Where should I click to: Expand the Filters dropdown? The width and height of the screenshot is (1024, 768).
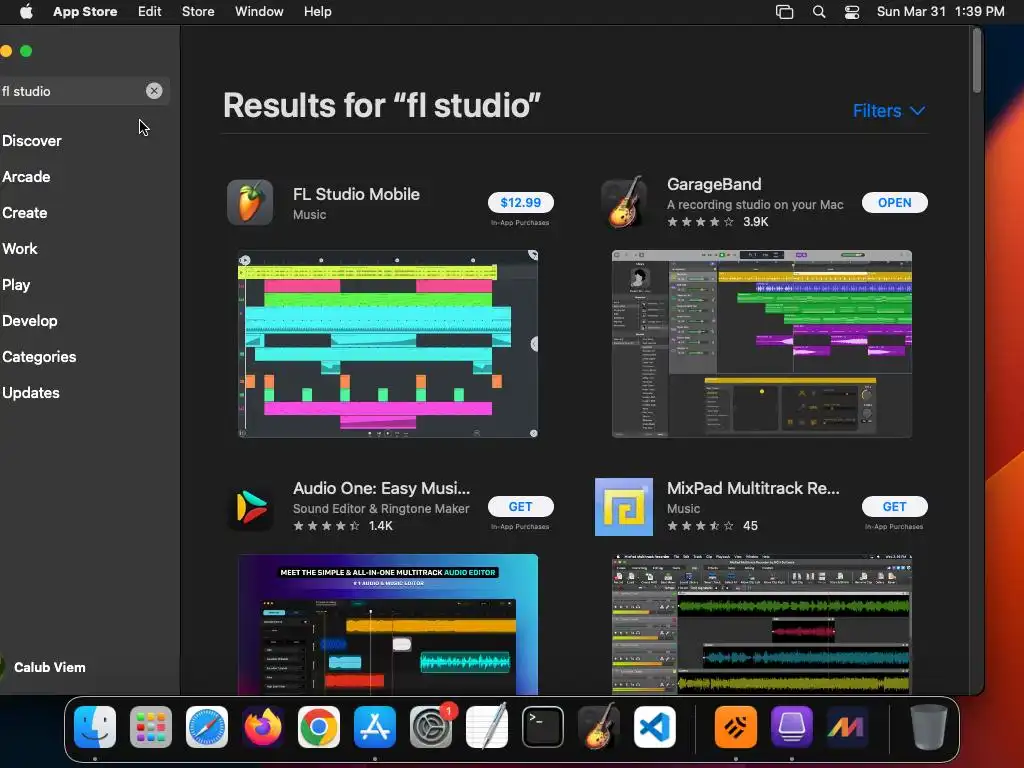pos(889,111)
